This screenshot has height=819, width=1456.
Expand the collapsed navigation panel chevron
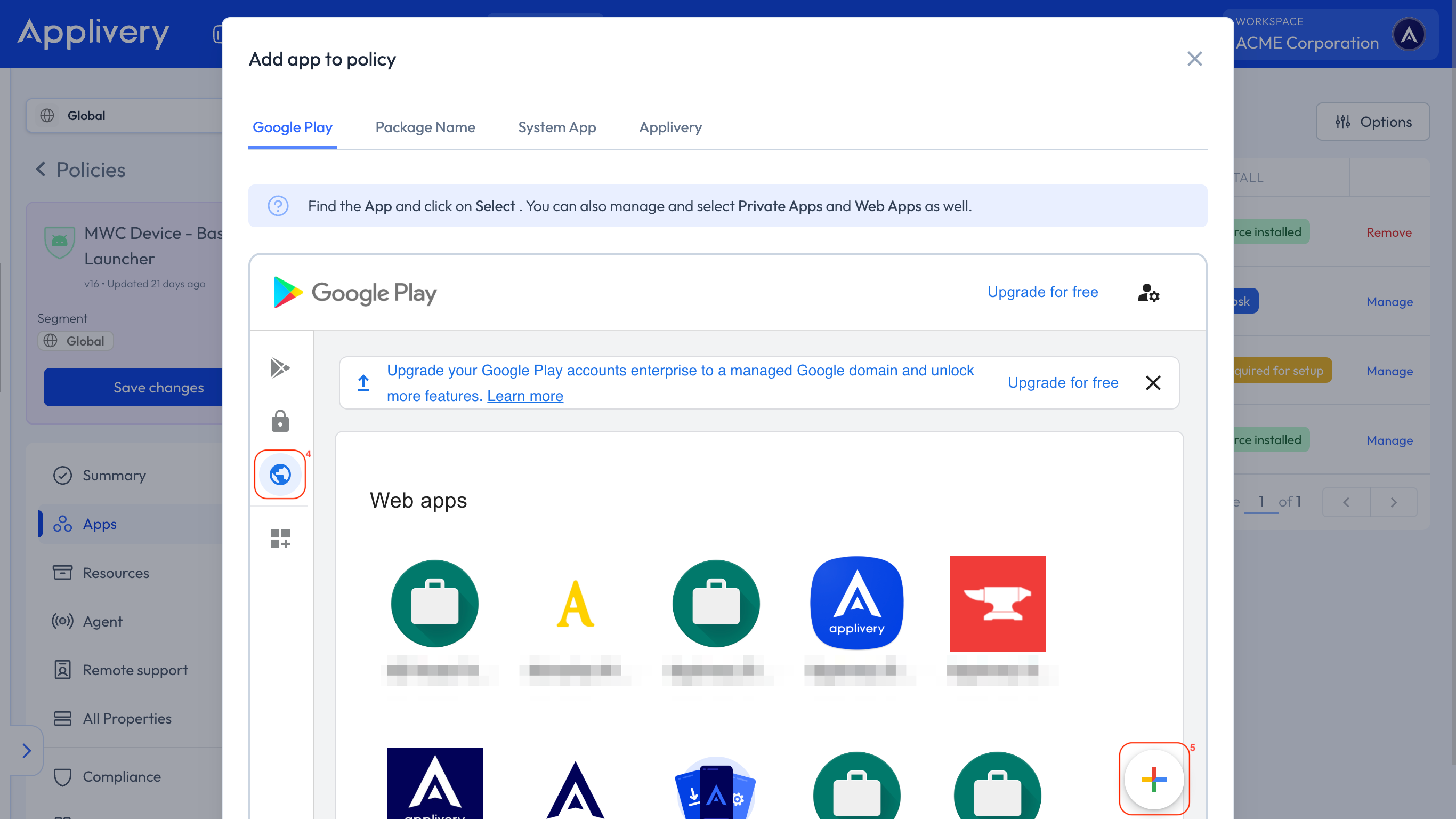tap(27, 751)
